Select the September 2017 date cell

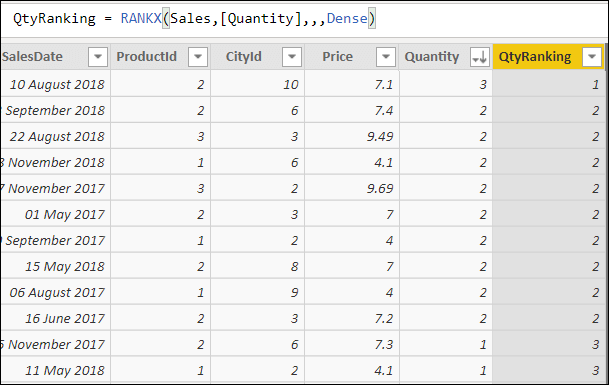pyautogui.click(x=56, y=240)
